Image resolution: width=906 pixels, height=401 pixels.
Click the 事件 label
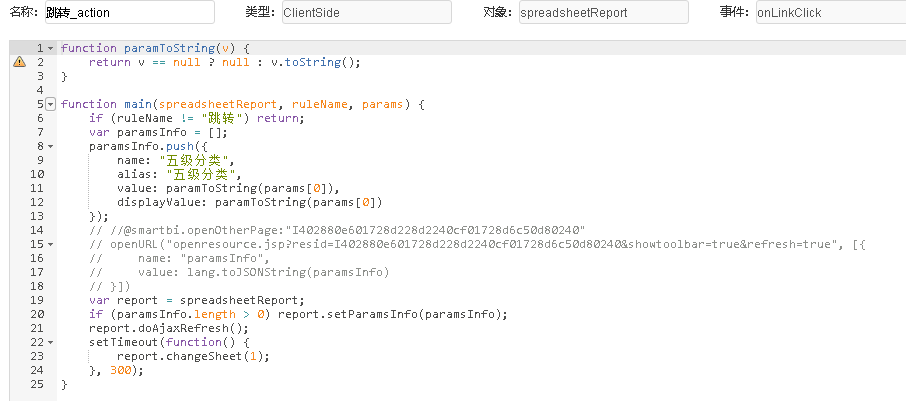[736, 12]
